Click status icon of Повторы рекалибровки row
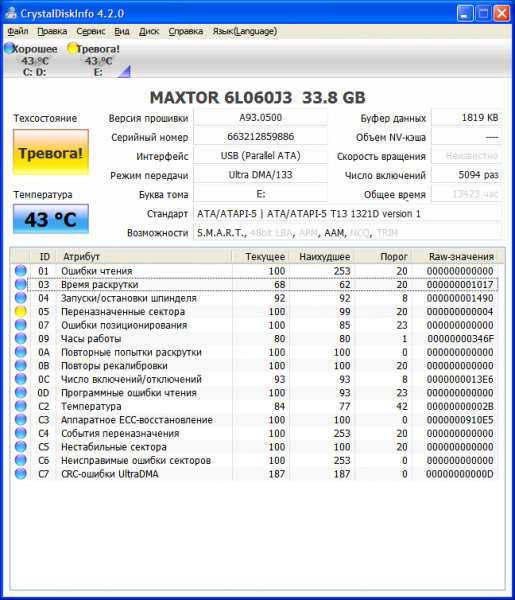This screenshot has width=515, height=600. pos(21,365)
